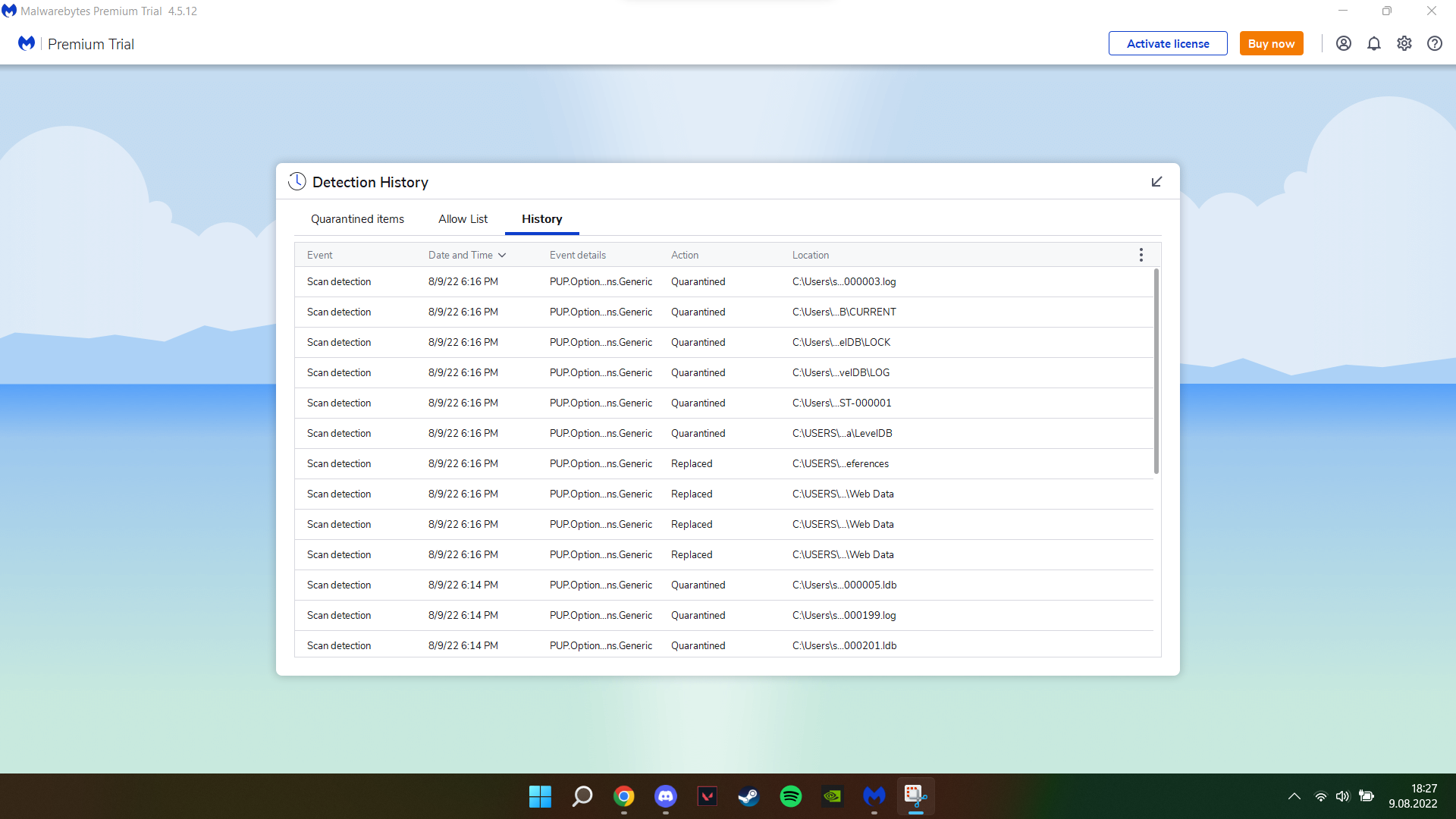Click the detection list vertical scrollbar
1456x819 pixels.
[x=1156, y=371]
